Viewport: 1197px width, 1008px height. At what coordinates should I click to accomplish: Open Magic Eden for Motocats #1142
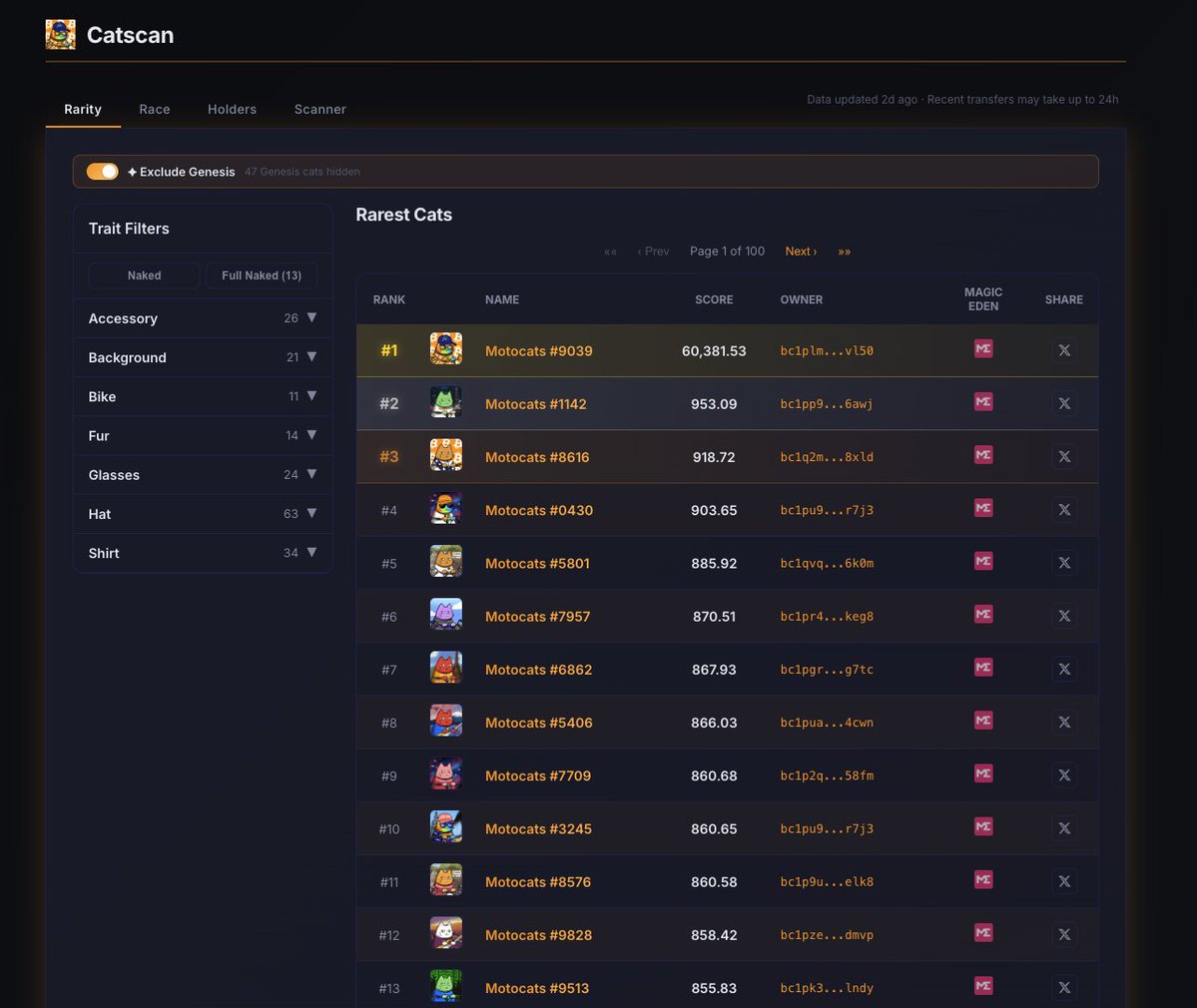[983, 402]
